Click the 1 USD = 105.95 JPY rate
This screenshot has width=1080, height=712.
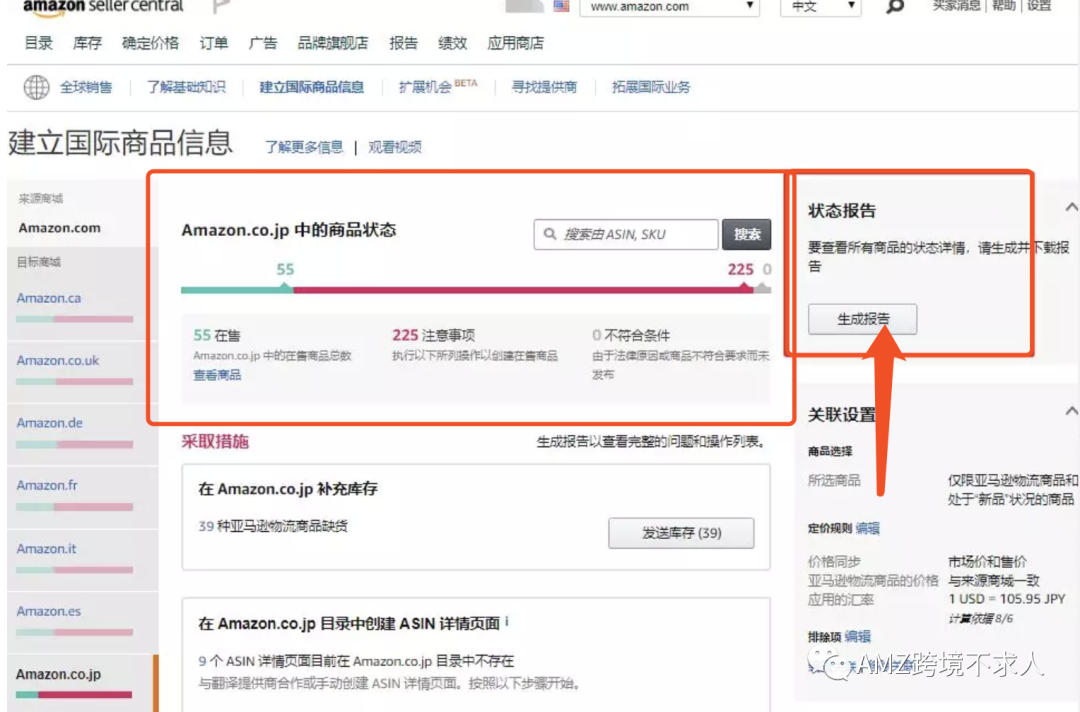tap(1006, 598)
